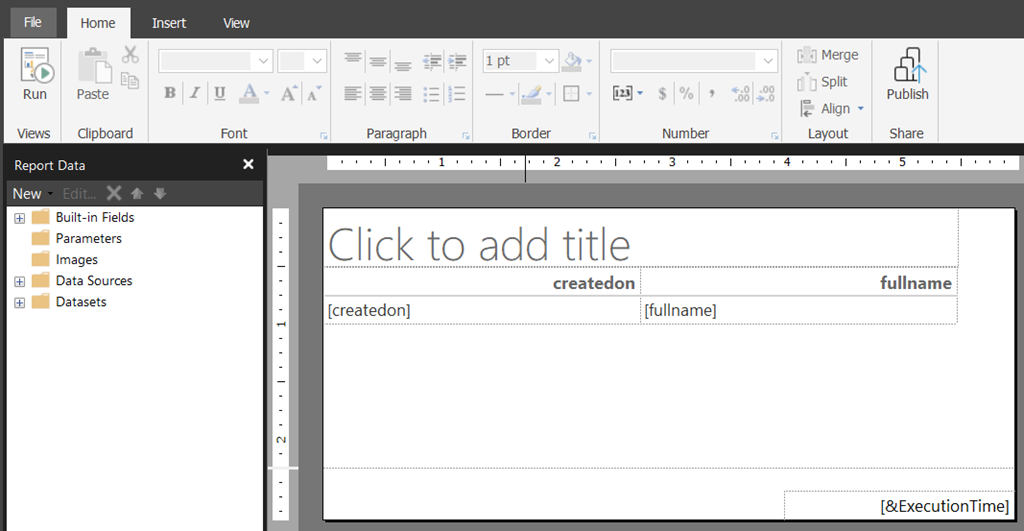Viewport: 1024px width, 531px height.
Task: Open the File menu
Action: pos(33,22)
